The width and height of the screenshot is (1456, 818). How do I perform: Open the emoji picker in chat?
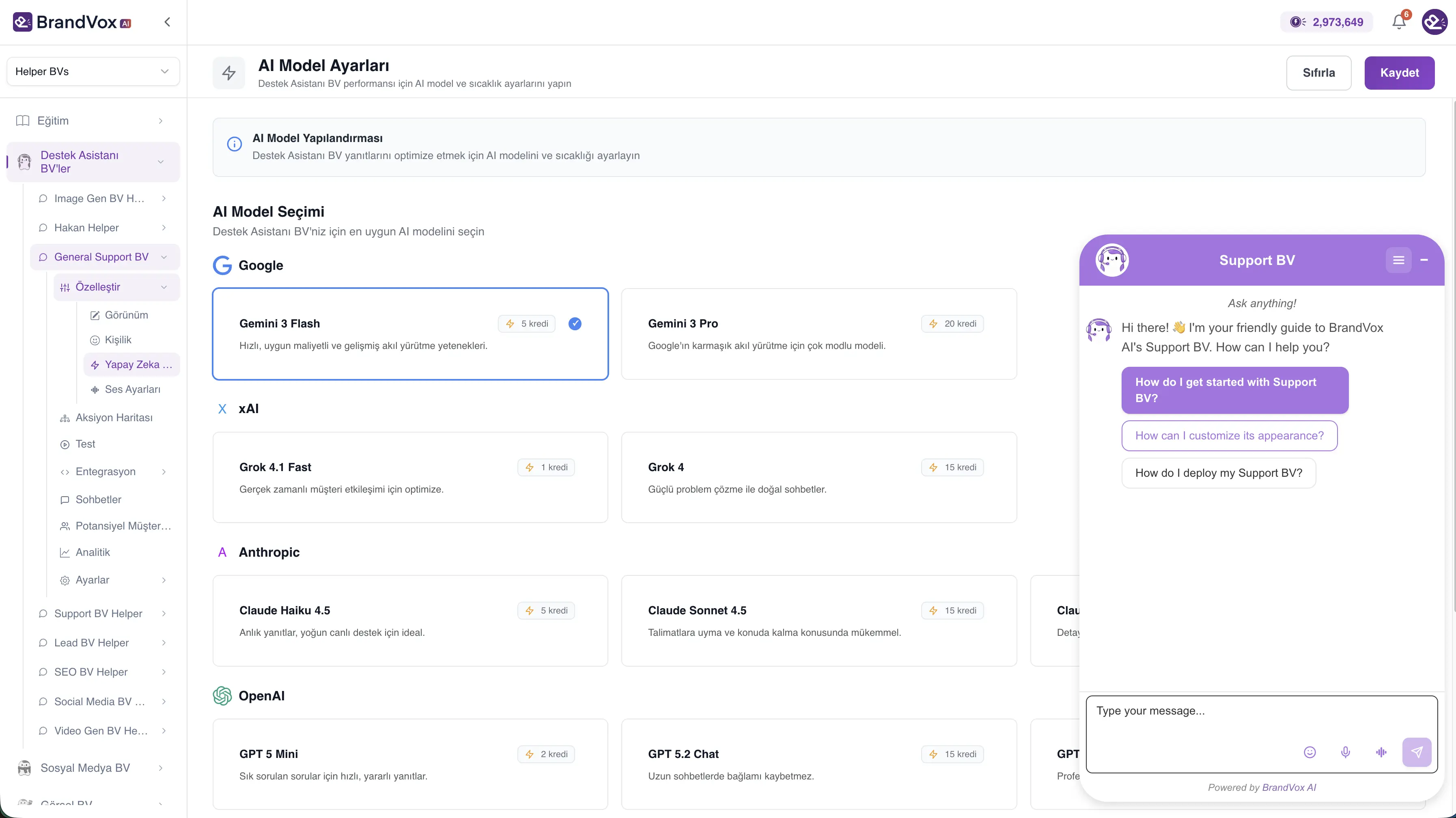pos(1310,752)
